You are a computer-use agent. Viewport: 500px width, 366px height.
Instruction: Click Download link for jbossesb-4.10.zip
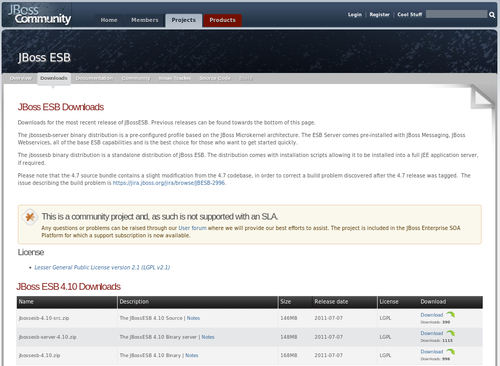[x=432, y=352]
